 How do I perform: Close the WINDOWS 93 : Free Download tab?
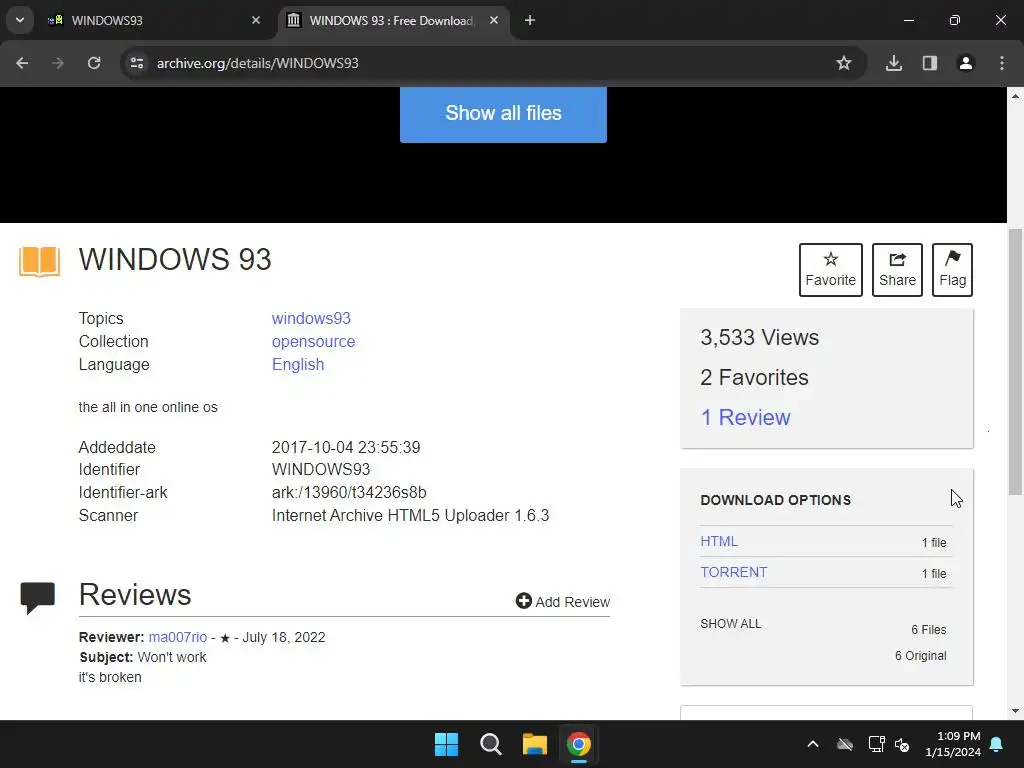tap(494, 20)
